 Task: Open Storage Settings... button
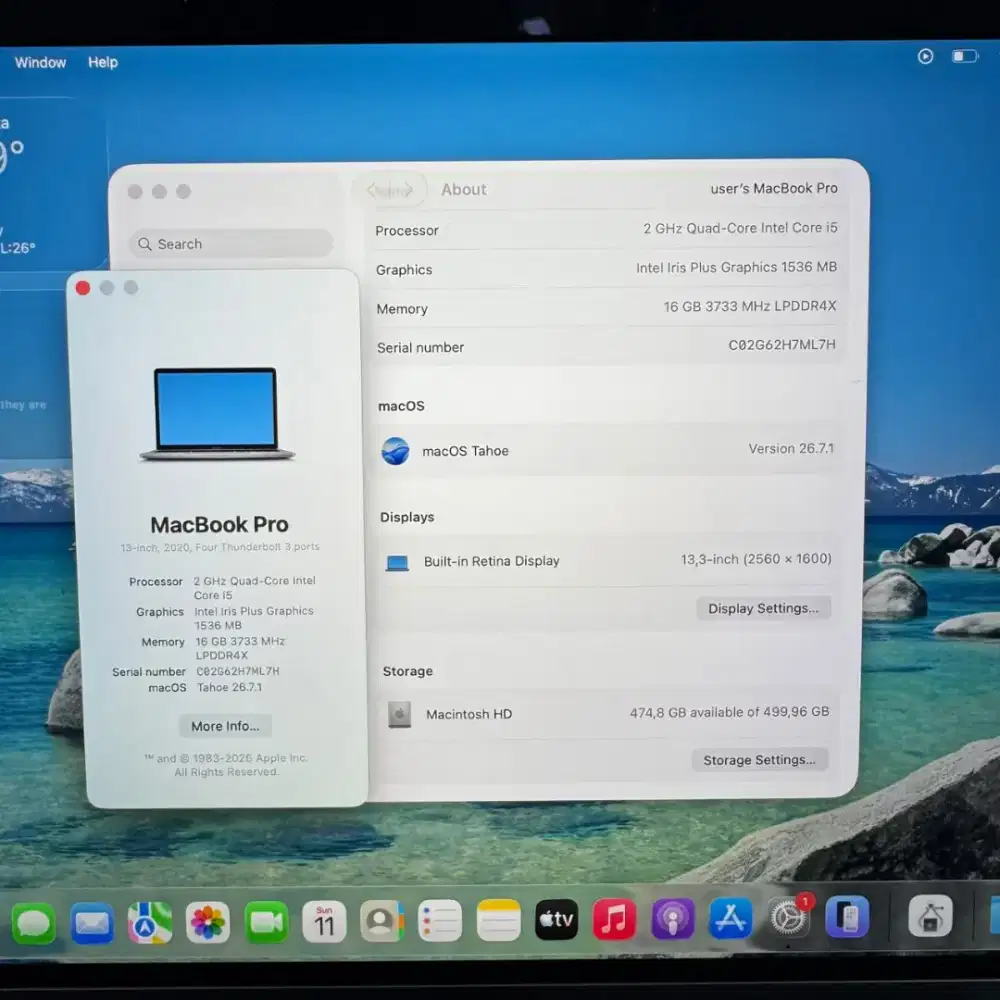tap(760, 760)
